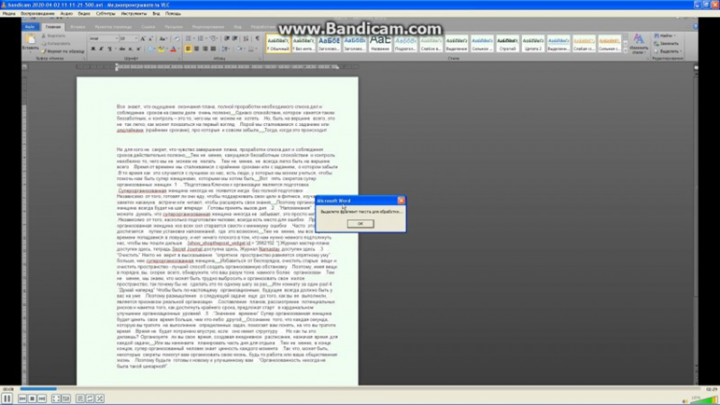Viewport: 720px width, 405px height.
Task: Open the font name combo box
Action: tap(103, 39)
